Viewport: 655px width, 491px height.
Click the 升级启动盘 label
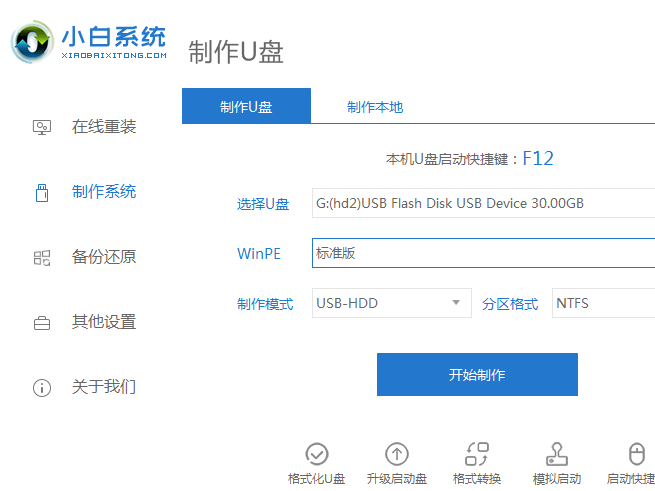coord(396,478)
